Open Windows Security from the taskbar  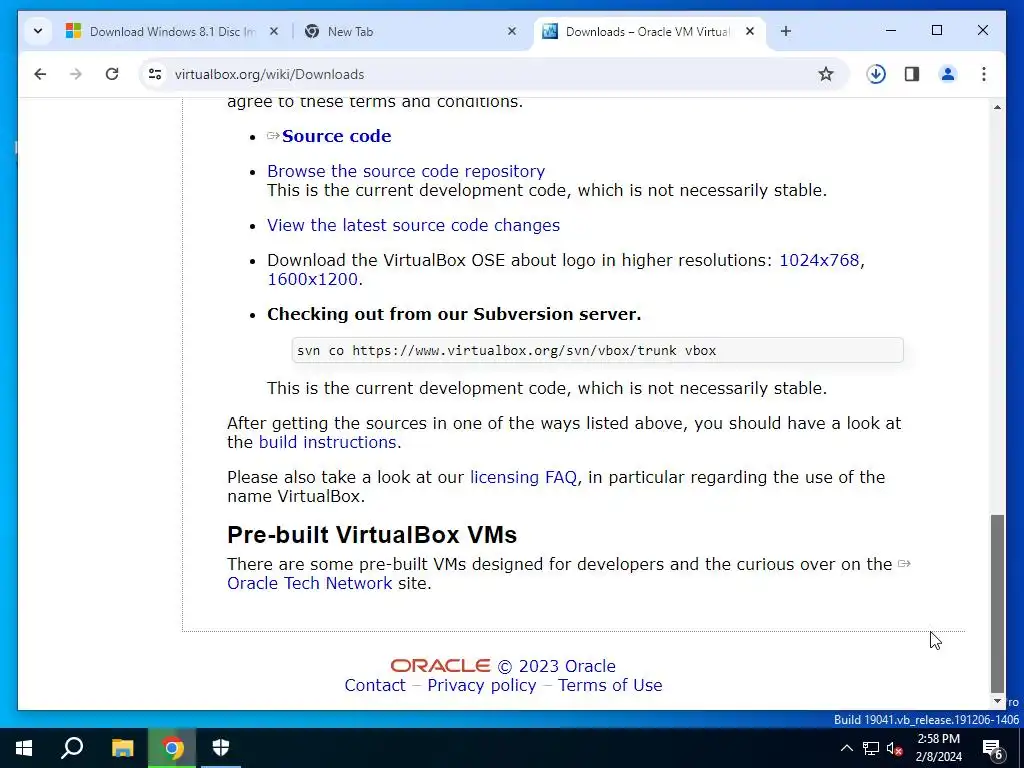tap(221, 748)
